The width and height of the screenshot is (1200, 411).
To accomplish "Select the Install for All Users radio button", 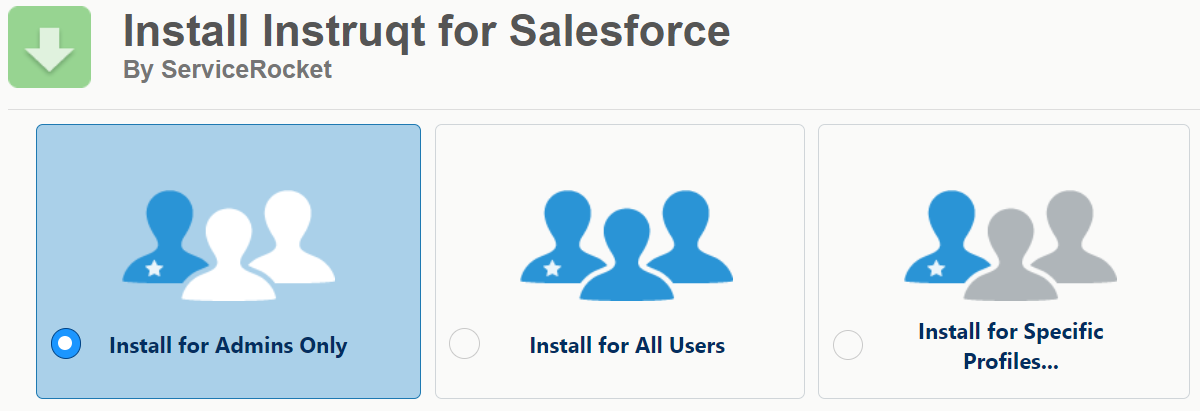I will coord(465,343).
